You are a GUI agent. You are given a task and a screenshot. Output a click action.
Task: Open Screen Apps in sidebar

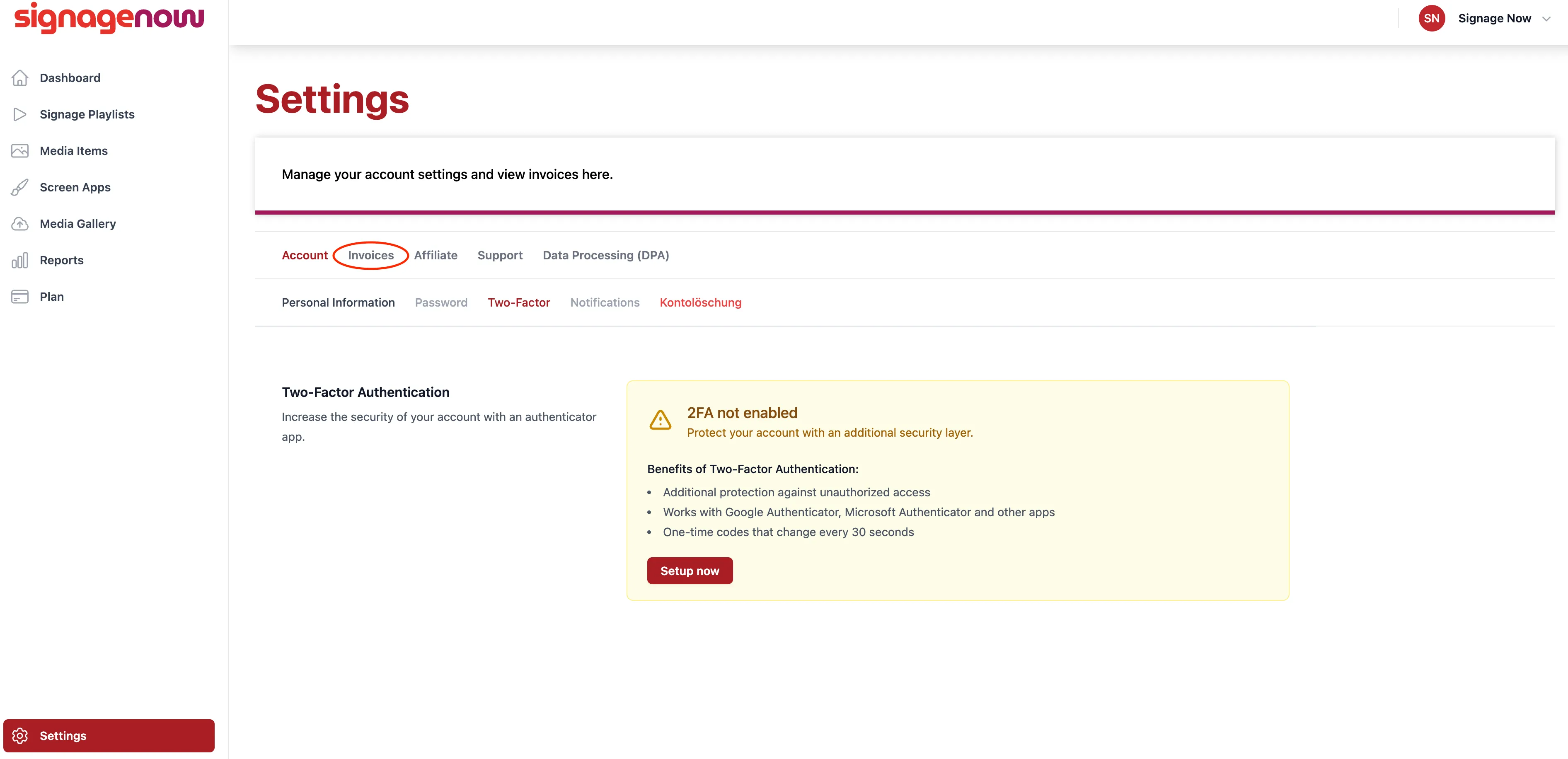(x=75, y=187)
